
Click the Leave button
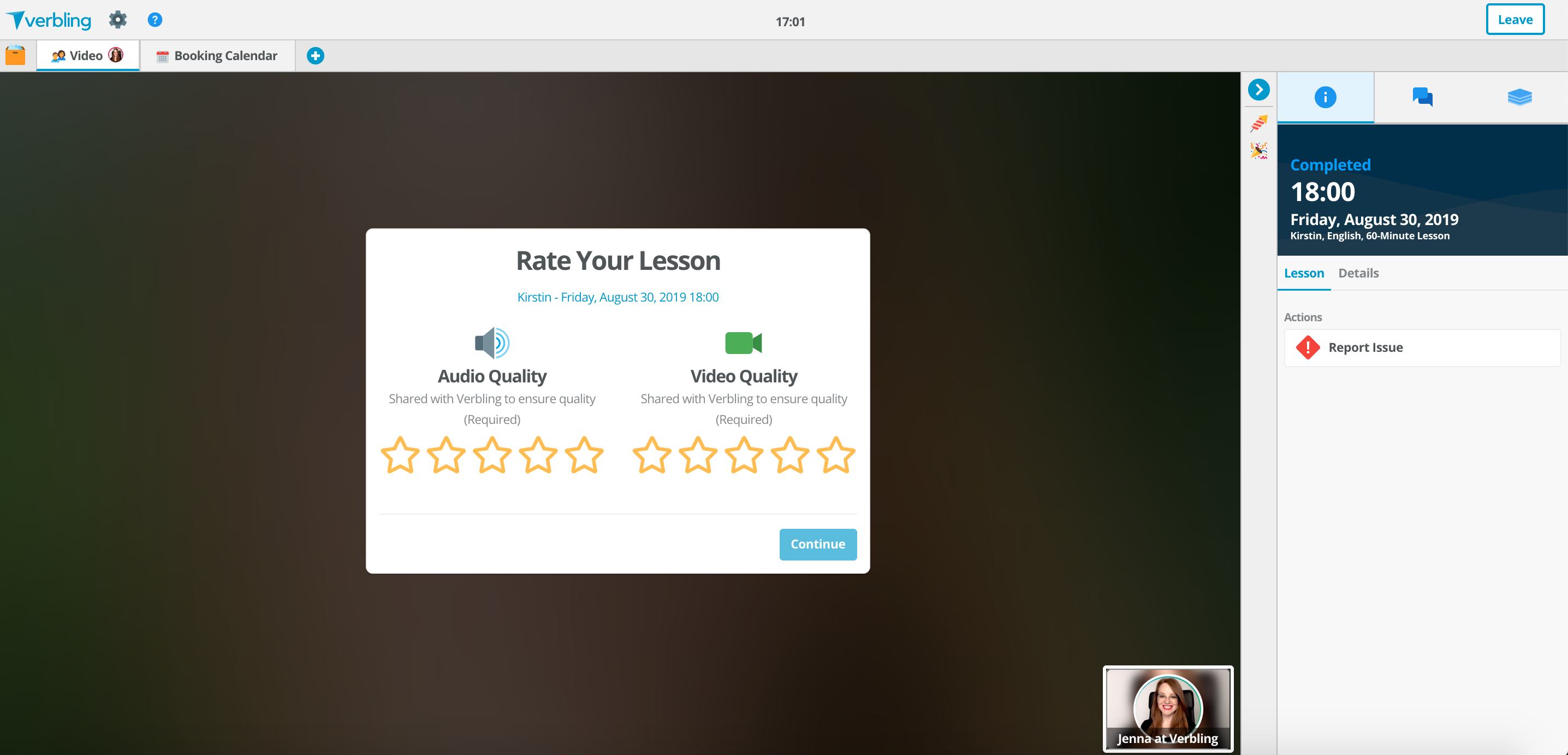[1515, 20]
